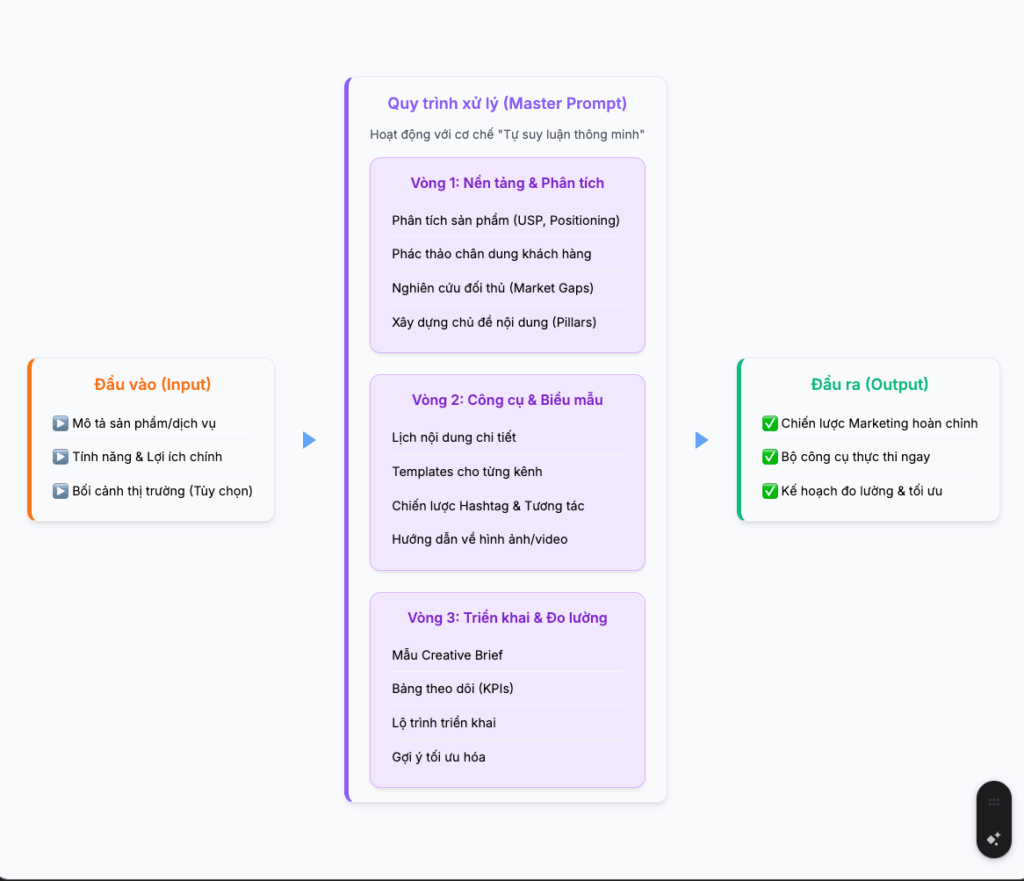
Task: Click "Gợi ý tối ưu hóa"
Action: click(438, 757)
